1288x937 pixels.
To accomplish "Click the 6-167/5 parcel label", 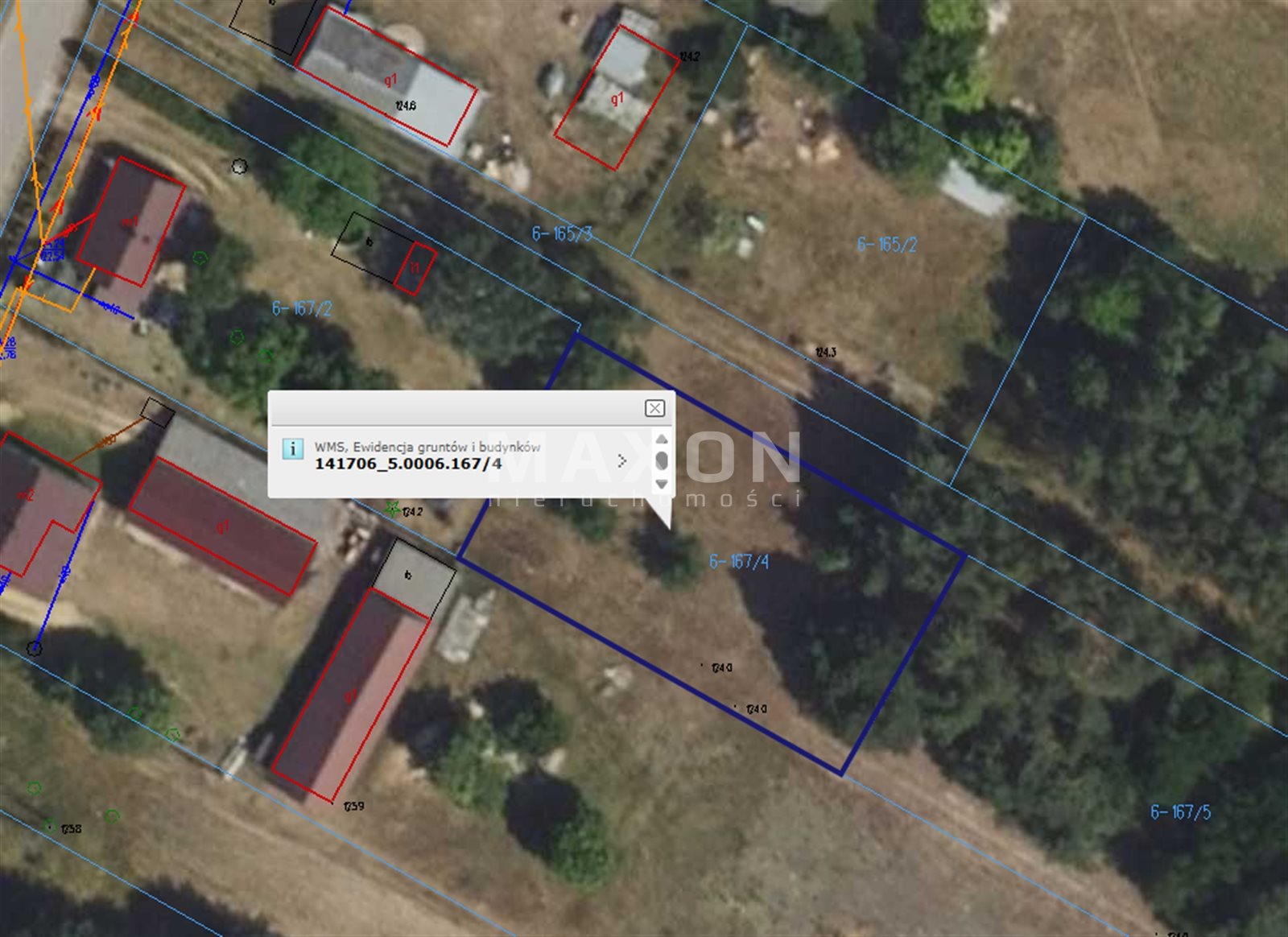I will 1180,812.
